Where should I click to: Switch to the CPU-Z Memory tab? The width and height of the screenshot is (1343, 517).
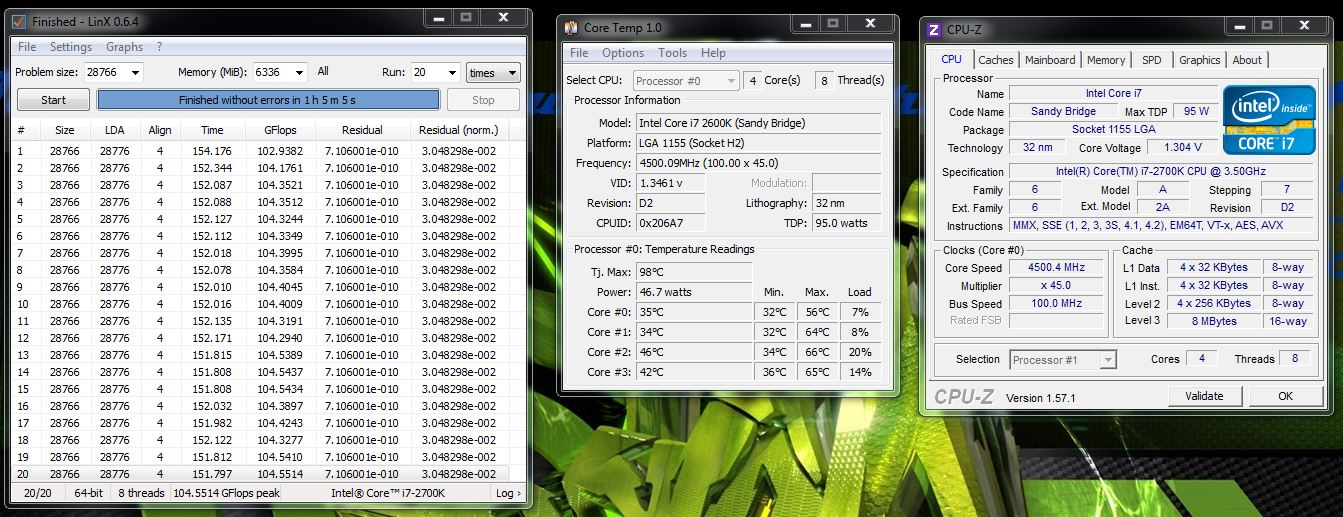[x=1106, y=60]
